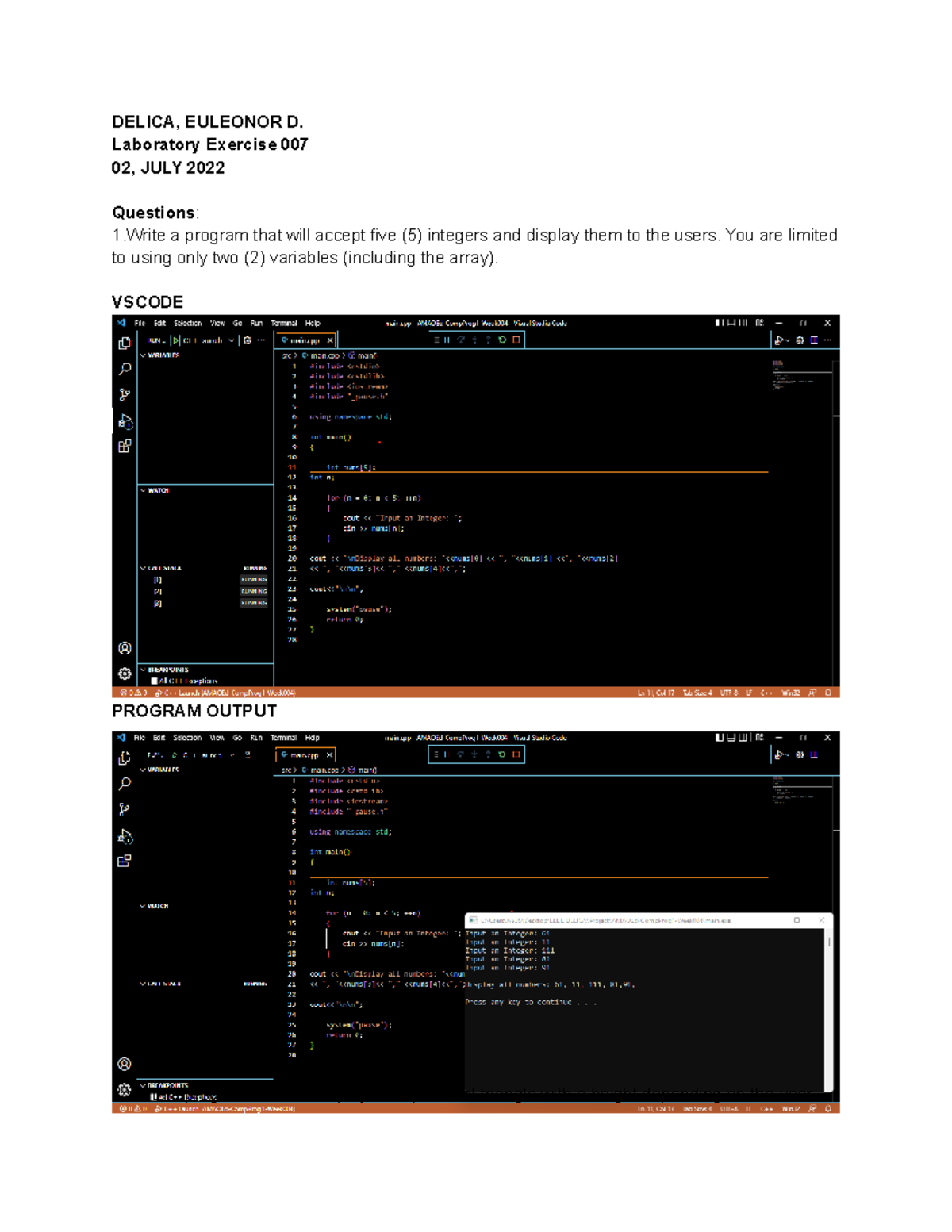Open Source Control icon in the top VS Code sidebar
Viewport: 952px width, 1232px height.
pos(125,394)
